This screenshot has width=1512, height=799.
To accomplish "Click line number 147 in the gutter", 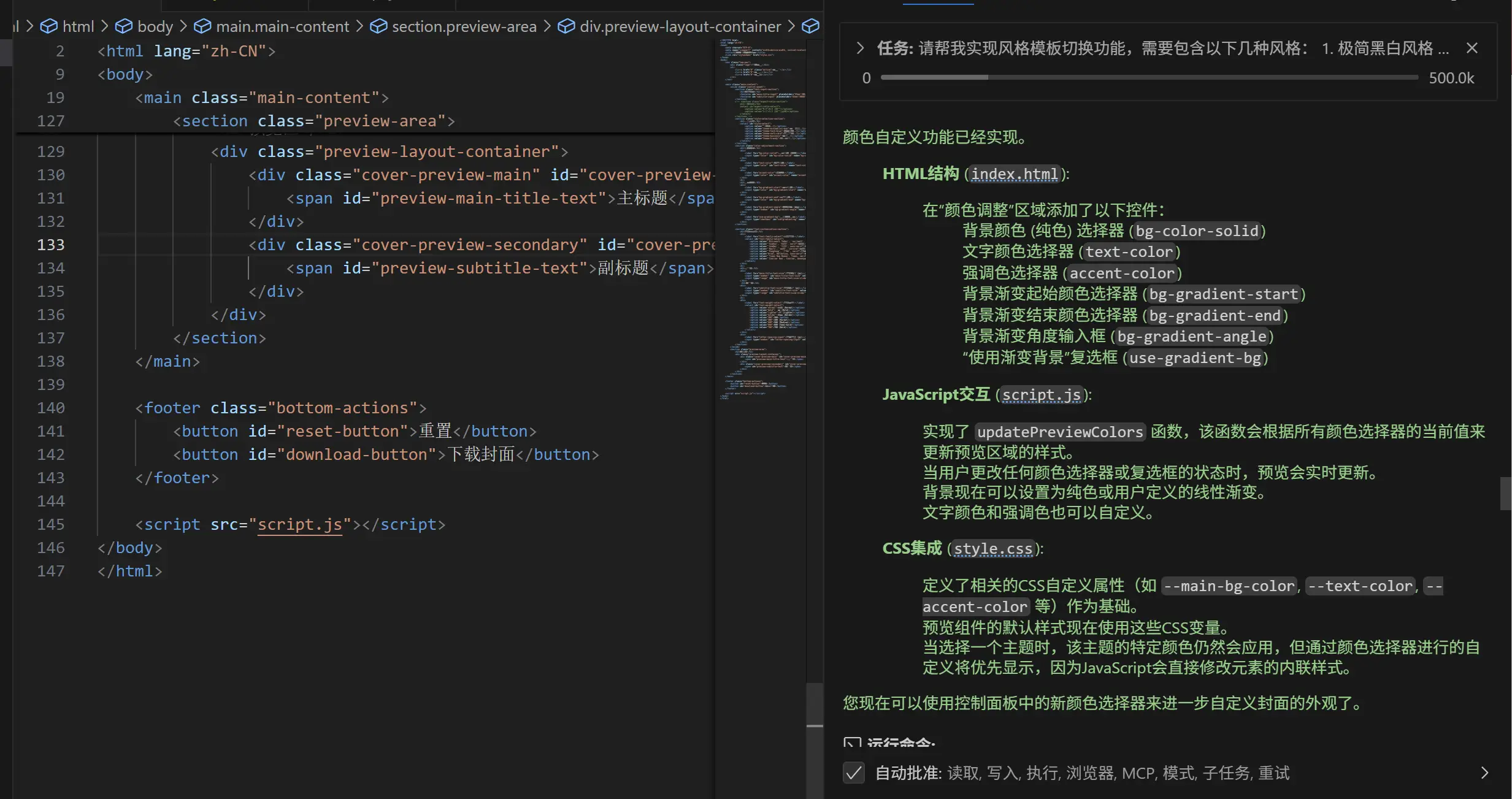I will (x=50, y=571).
